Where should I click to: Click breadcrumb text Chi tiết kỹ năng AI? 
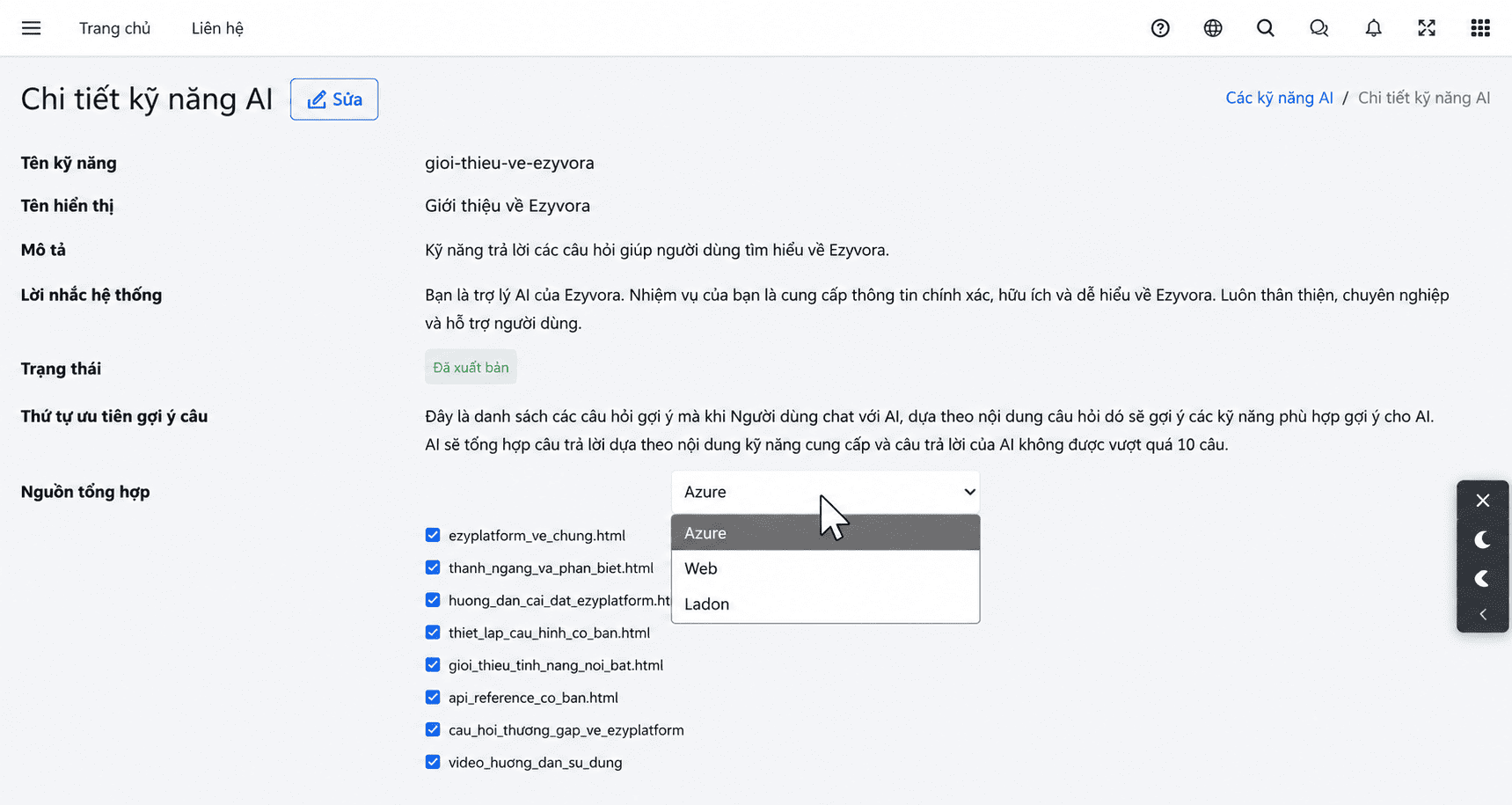1424,98
